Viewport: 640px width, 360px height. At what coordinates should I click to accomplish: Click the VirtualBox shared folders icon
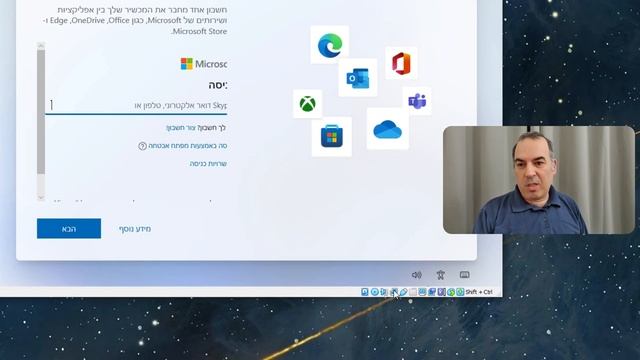coord(413,292)
